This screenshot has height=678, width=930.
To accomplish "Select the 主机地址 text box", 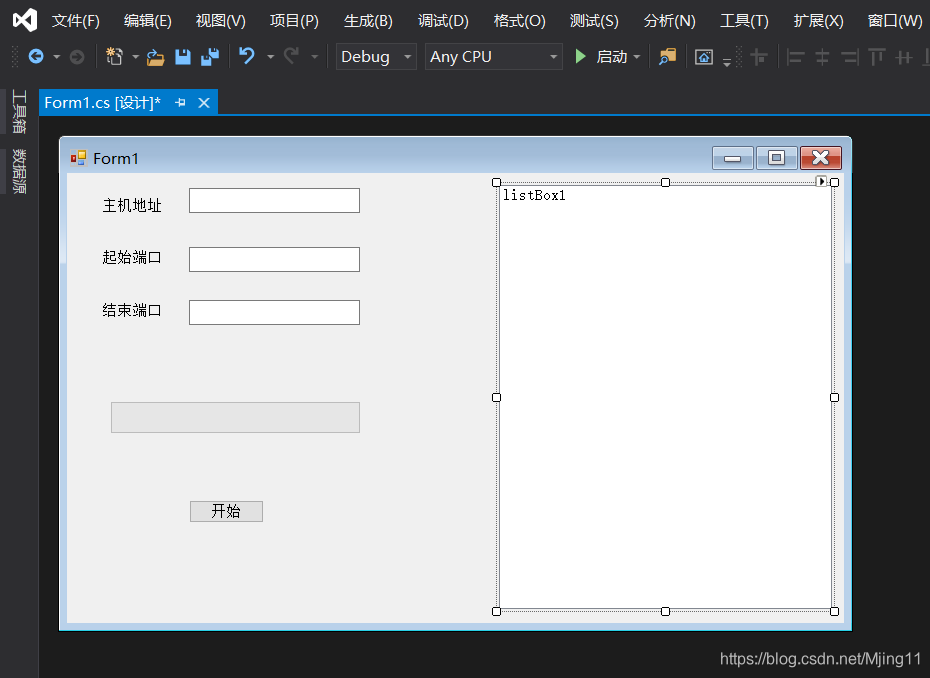I will pos(274,200).
